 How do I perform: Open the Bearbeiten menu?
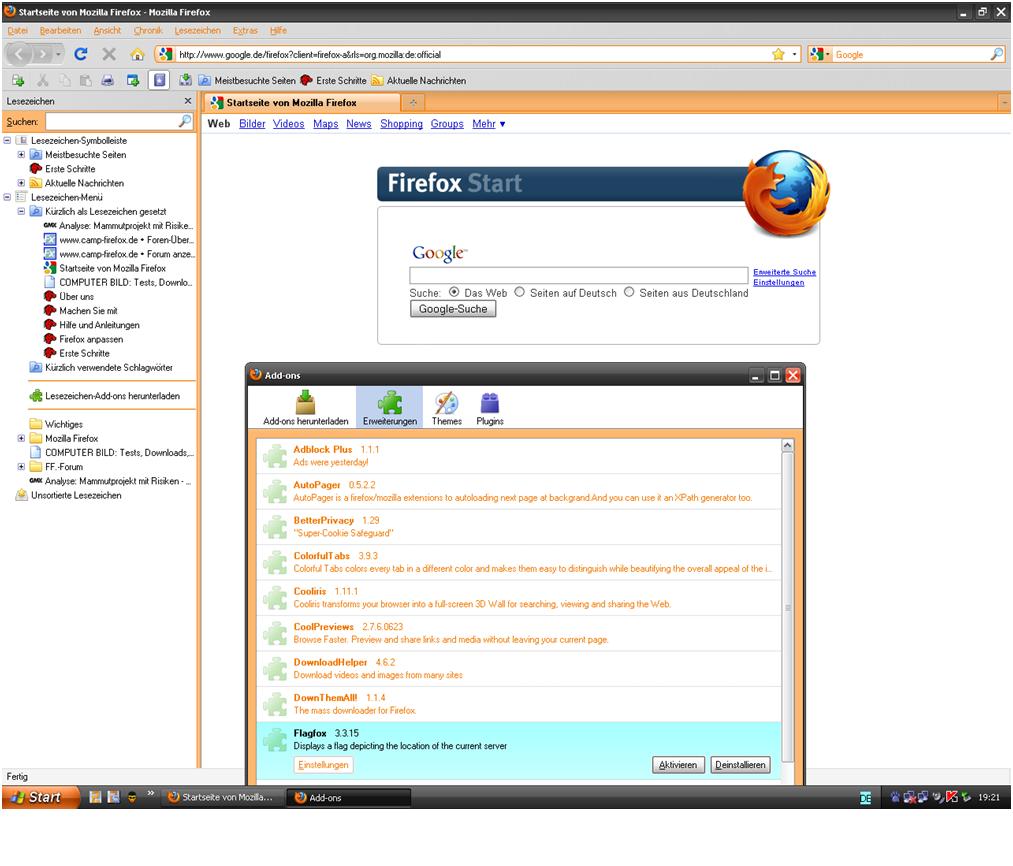coord(60,30)
